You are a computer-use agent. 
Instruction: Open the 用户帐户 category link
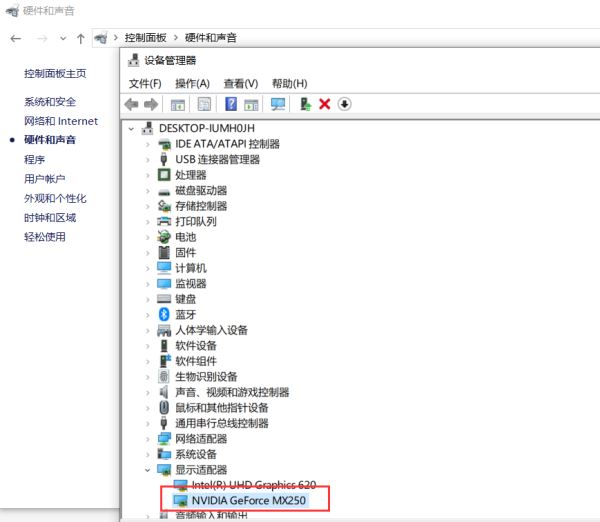(x=44, y=179)
